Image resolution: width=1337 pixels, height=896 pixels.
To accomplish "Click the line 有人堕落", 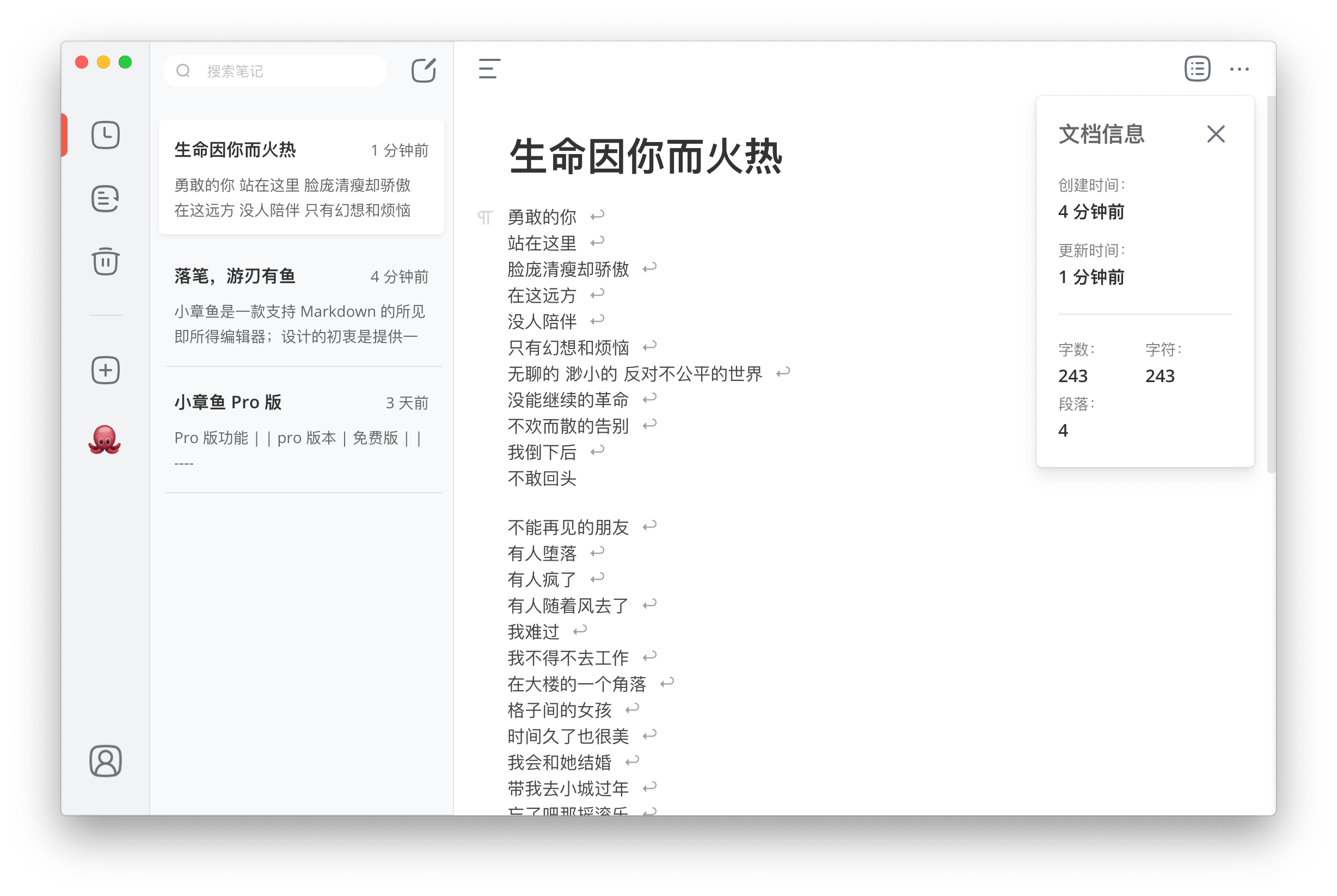I will coord(542,553).
